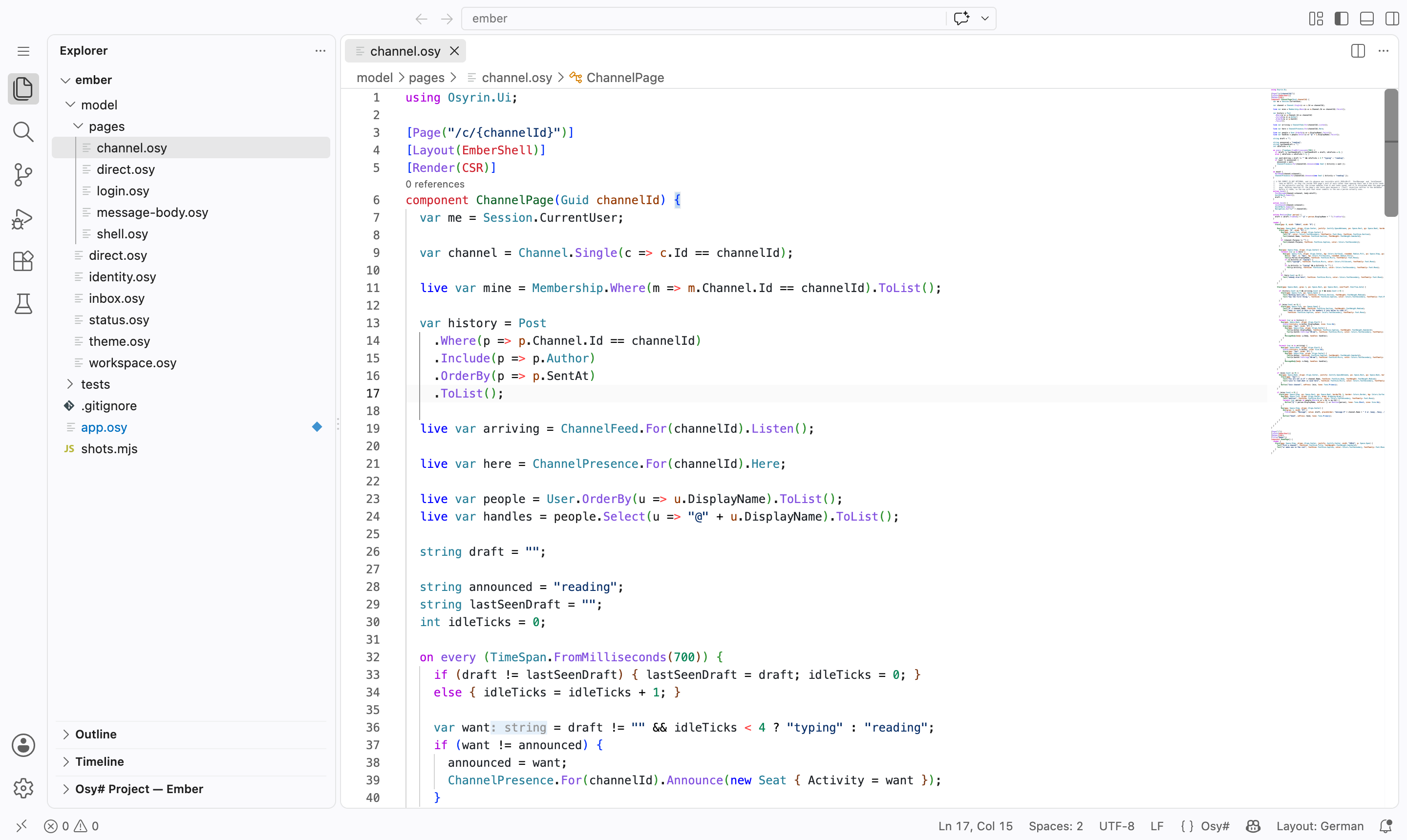Image resolution: width=1407 pixels, height=840 pixels.
Task: Click line number 17 in the gutter
Action: [x=373, y=394]
